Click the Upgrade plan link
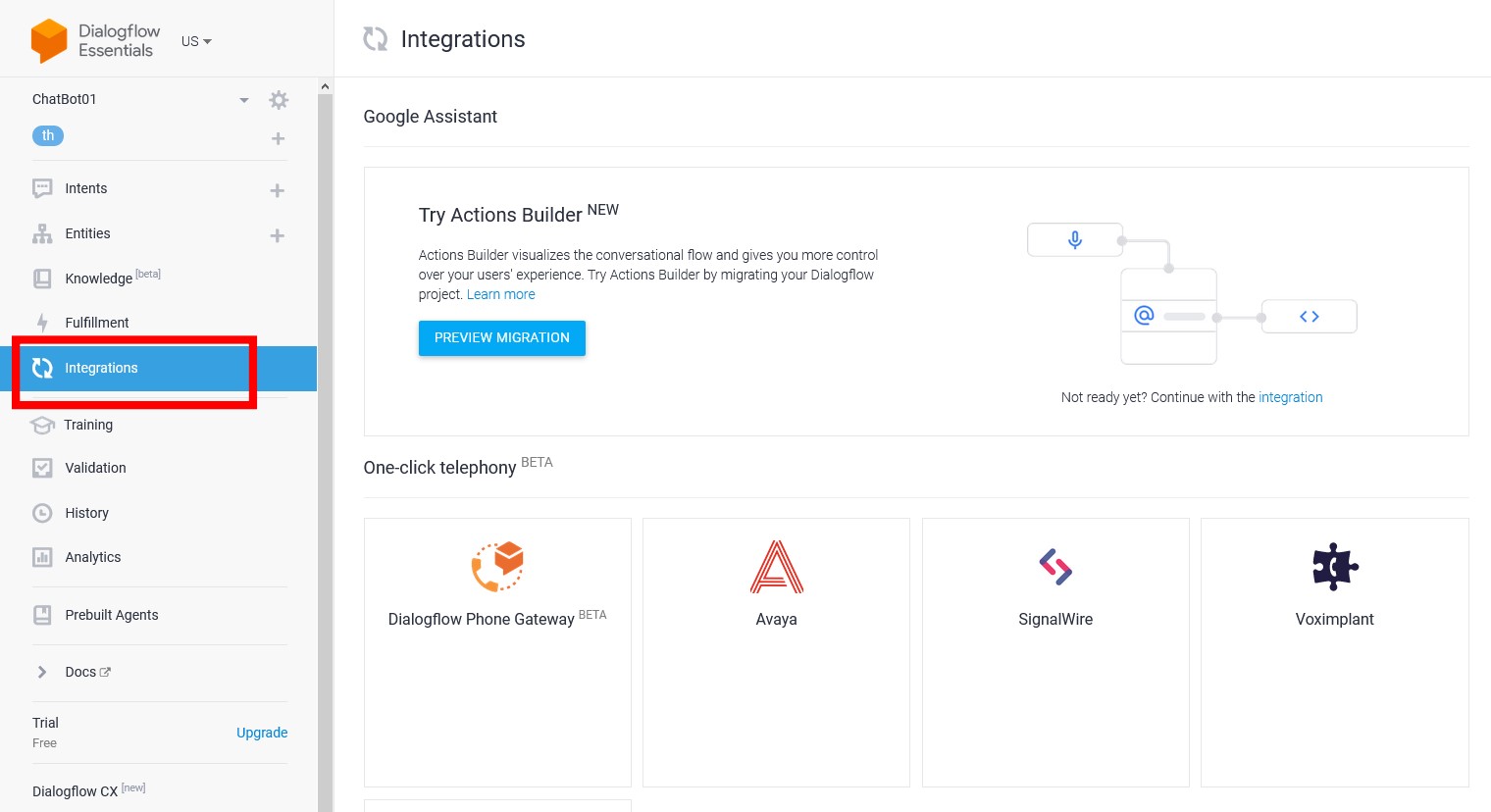This screenshot has width=1491, height=812. coord(262,733)
